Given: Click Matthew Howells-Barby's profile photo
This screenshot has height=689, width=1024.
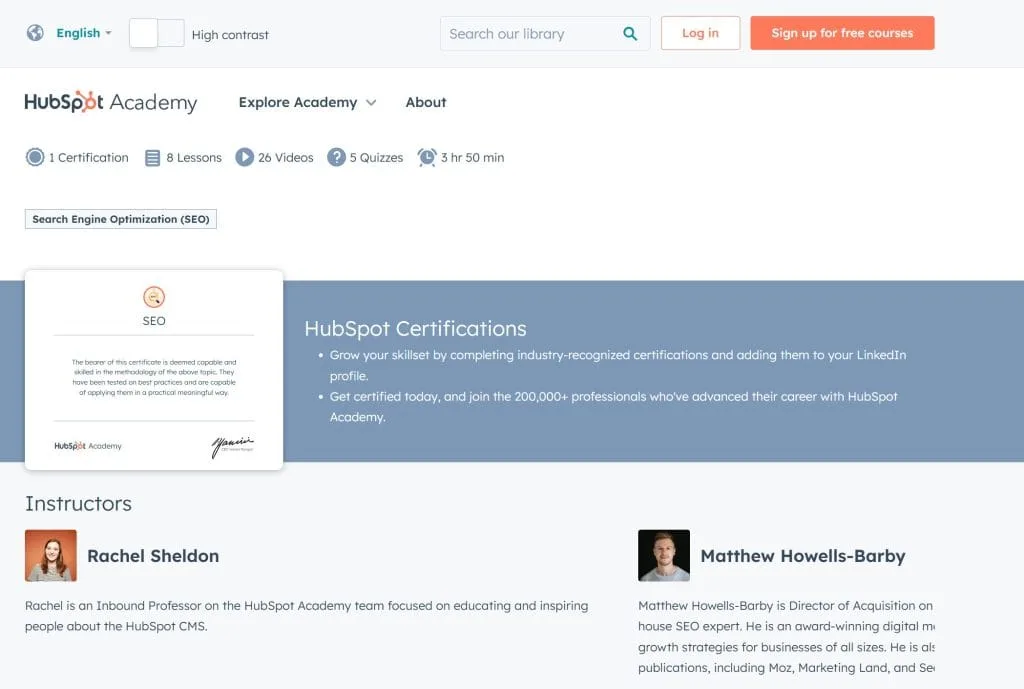Looking at the screenshot, I should 664,555.
